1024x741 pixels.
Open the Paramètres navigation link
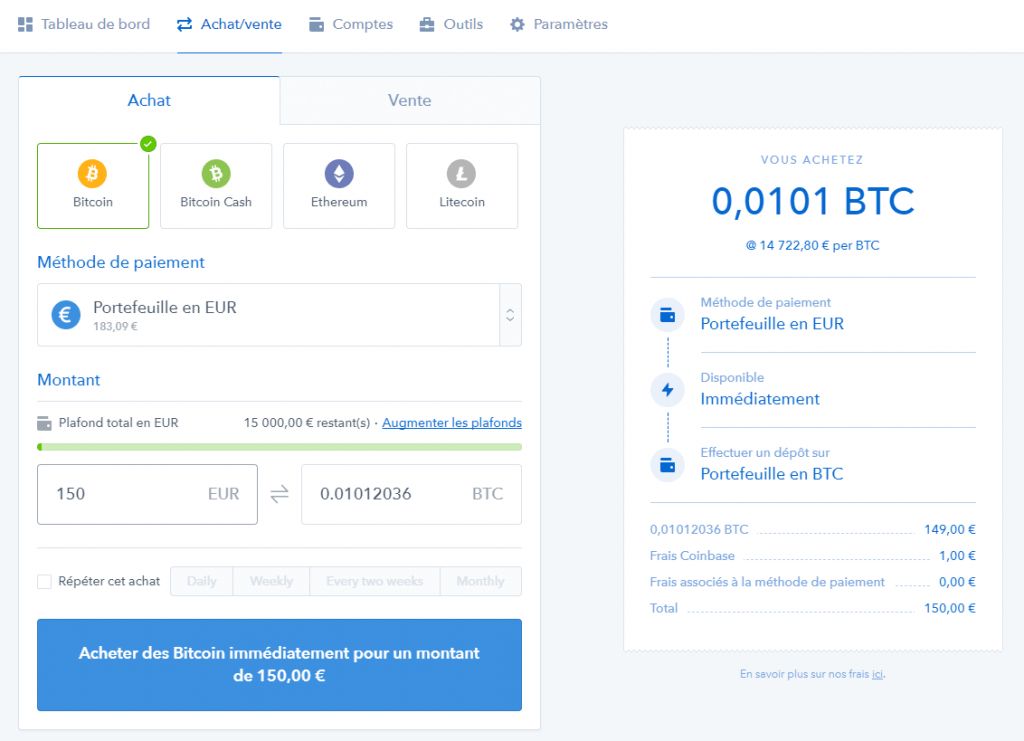[x=559, y=25]
